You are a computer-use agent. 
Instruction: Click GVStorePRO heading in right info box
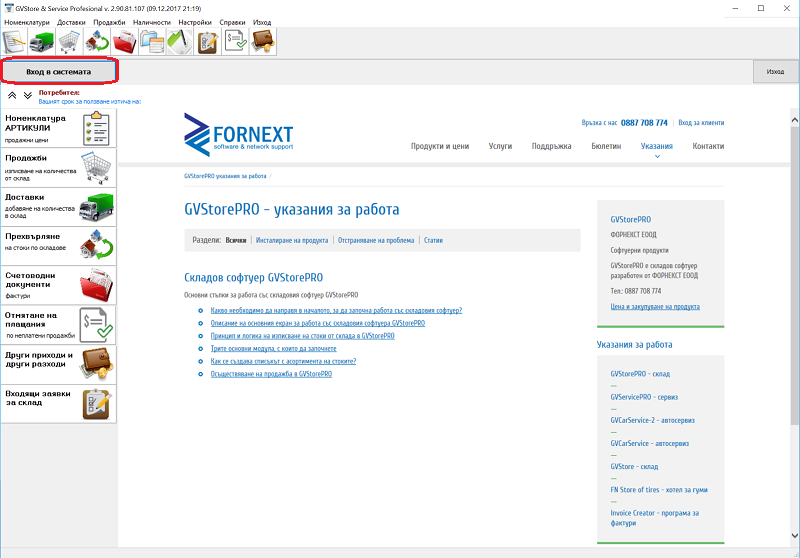pyautogui.click(x=631, y=219)
